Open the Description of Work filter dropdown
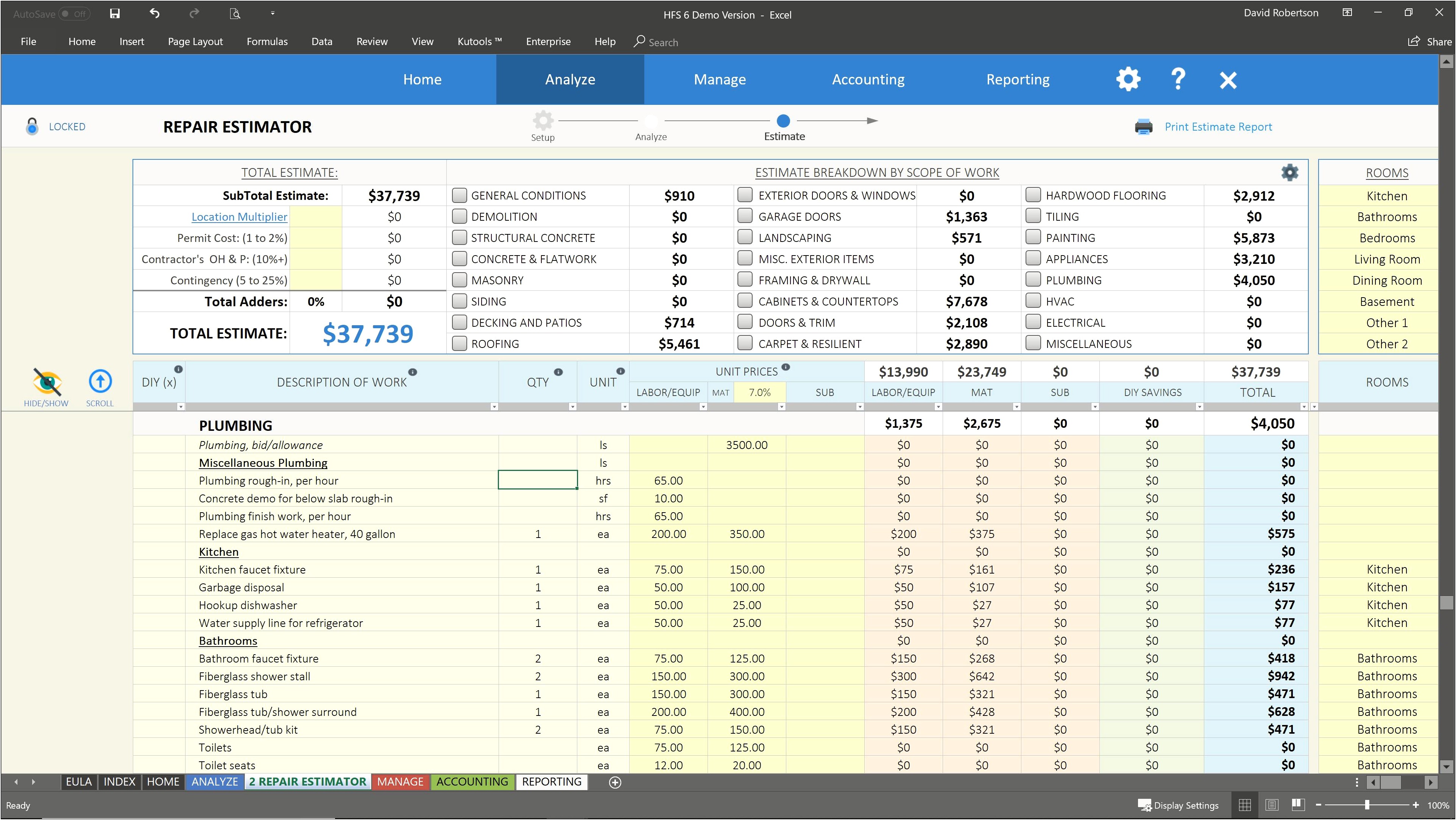This screenshot has width=1456, height=820. [x=494, y=407]
